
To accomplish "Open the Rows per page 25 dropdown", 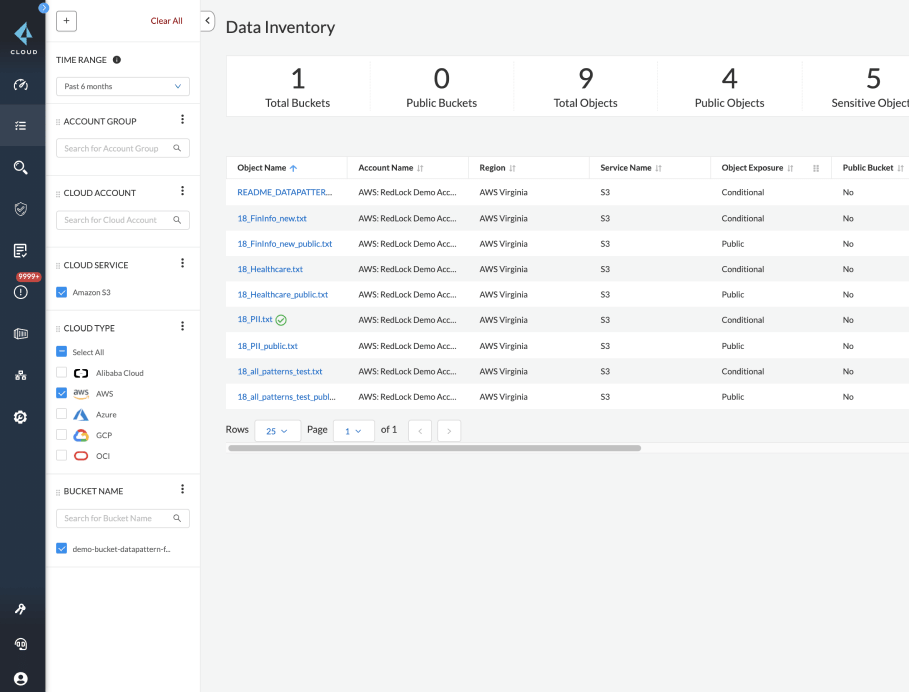I will pyautogui.click(x=277, y=431).
